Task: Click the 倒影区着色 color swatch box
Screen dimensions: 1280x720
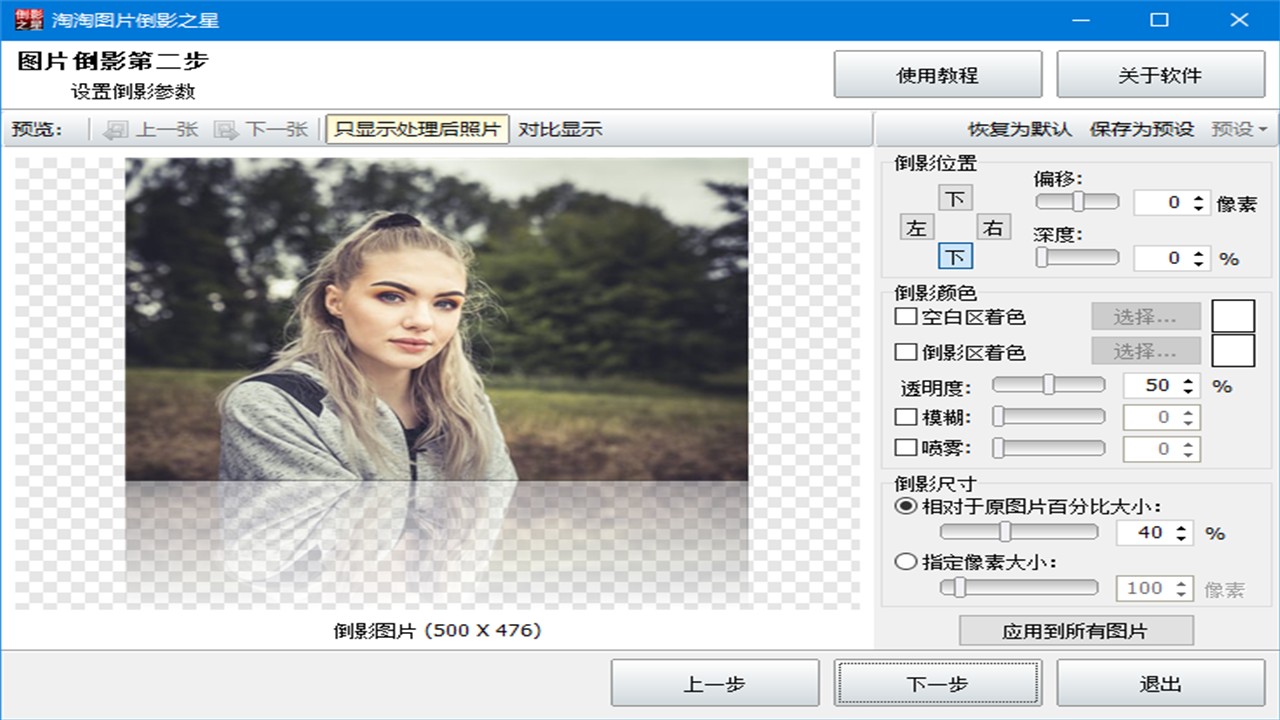Action: (1233, 351)
